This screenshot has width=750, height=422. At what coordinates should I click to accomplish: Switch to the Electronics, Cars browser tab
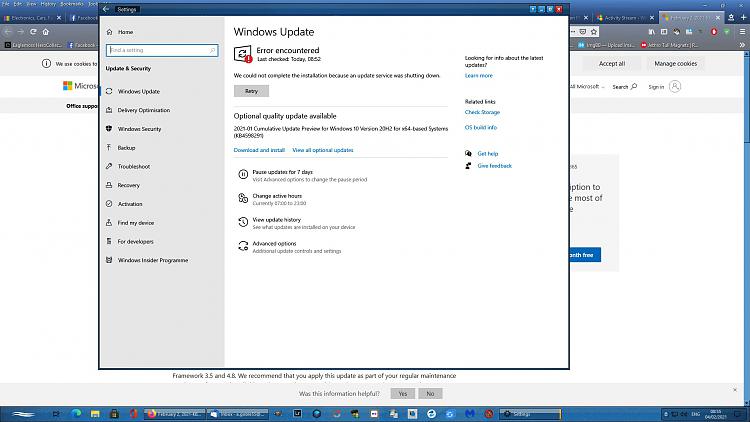coord(30,18)
